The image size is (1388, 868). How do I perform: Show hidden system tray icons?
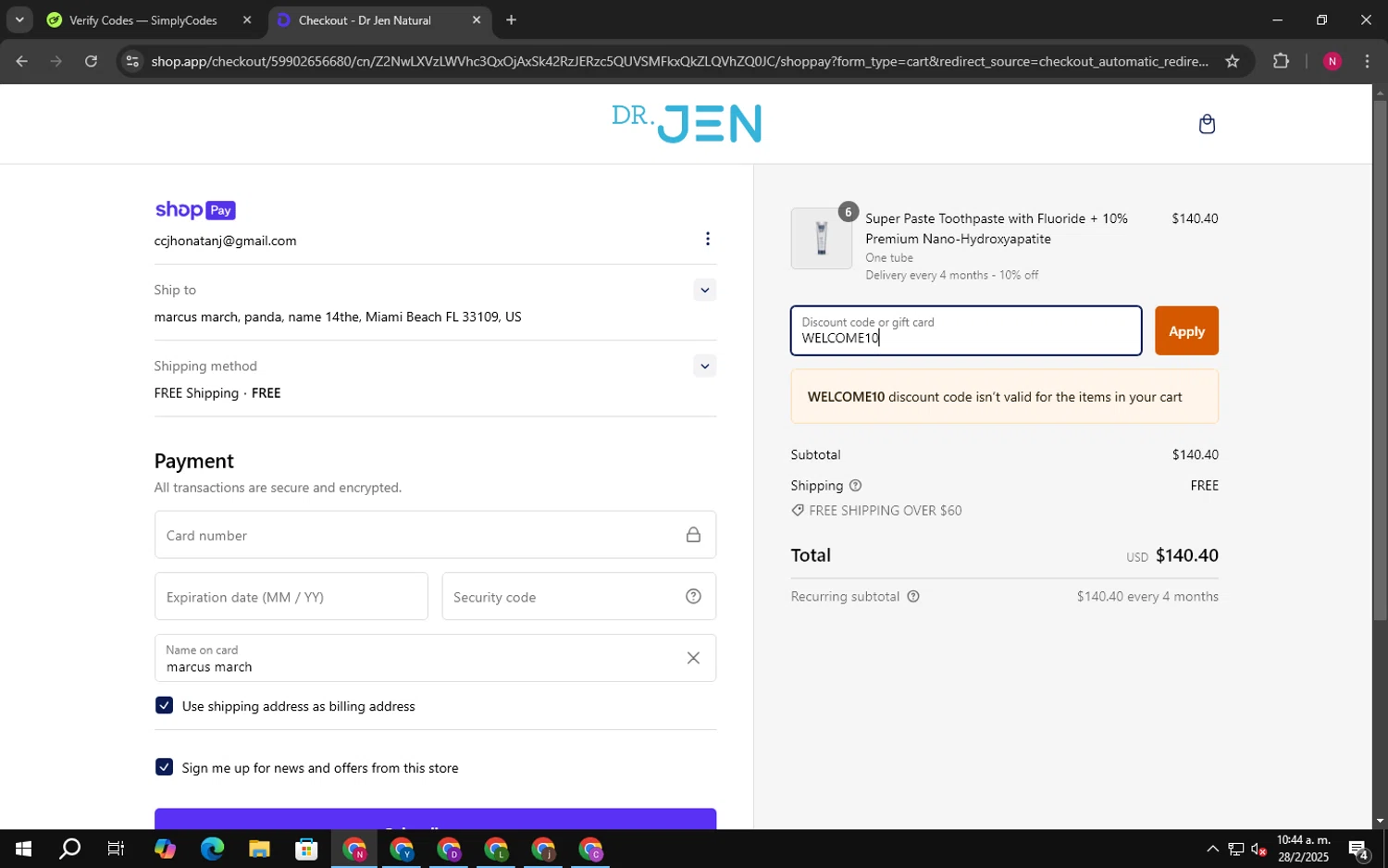tap(1212, 849)
